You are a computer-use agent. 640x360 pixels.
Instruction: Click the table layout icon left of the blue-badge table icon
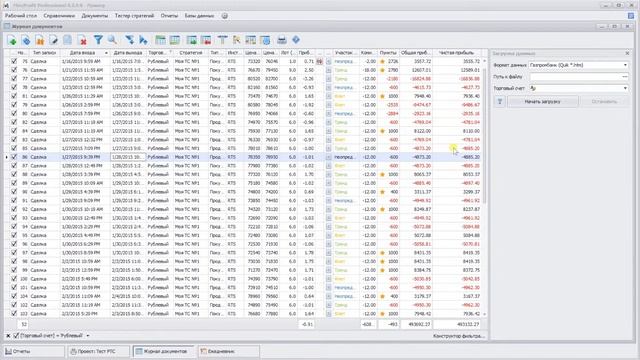pos(251,40)
